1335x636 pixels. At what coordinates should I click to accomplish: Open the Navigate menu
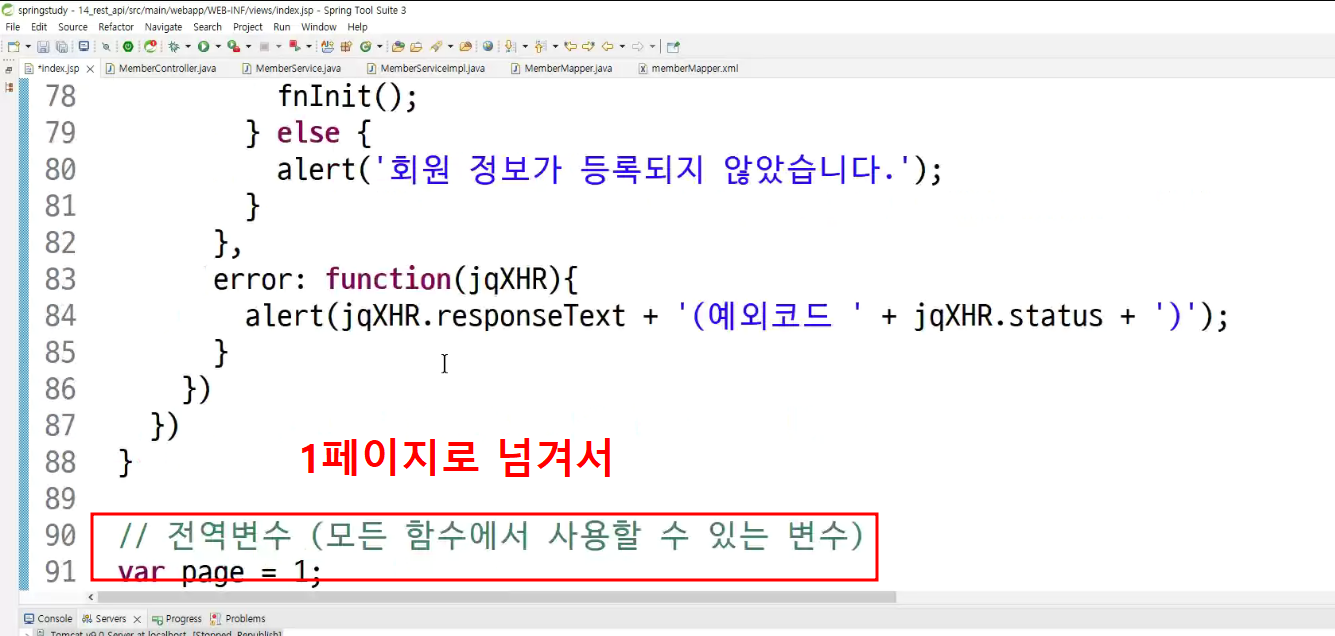click(x=163, y=27)
